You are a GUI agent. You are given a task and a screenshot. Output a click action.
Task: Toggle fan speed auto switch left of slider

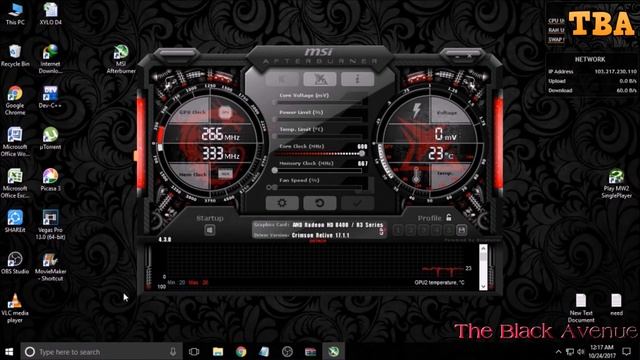click(x=269, y=187)
